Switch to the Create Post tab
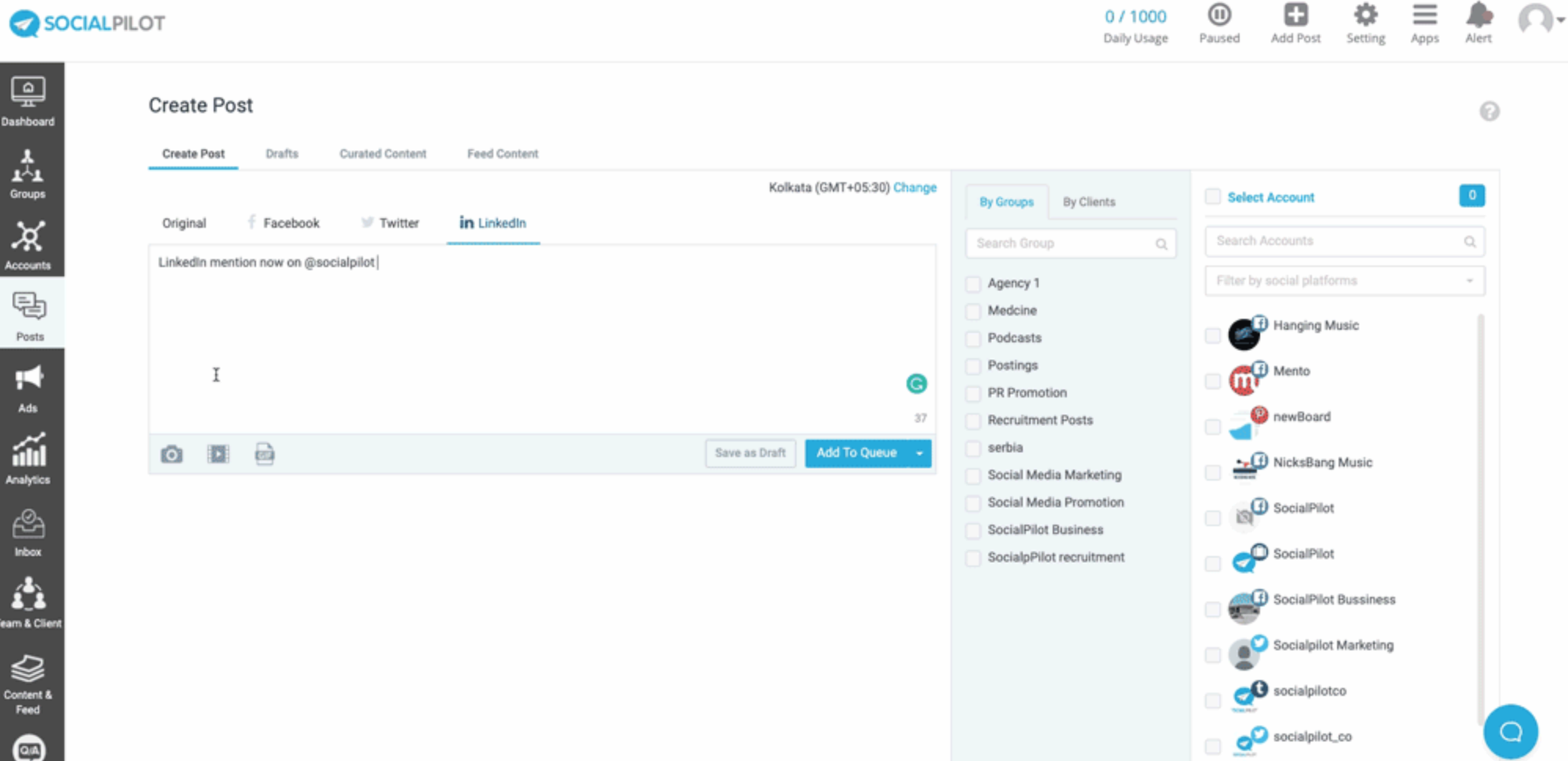This screenshot has height=761, width=1568. pyautogui.click(x=193, y=154)
